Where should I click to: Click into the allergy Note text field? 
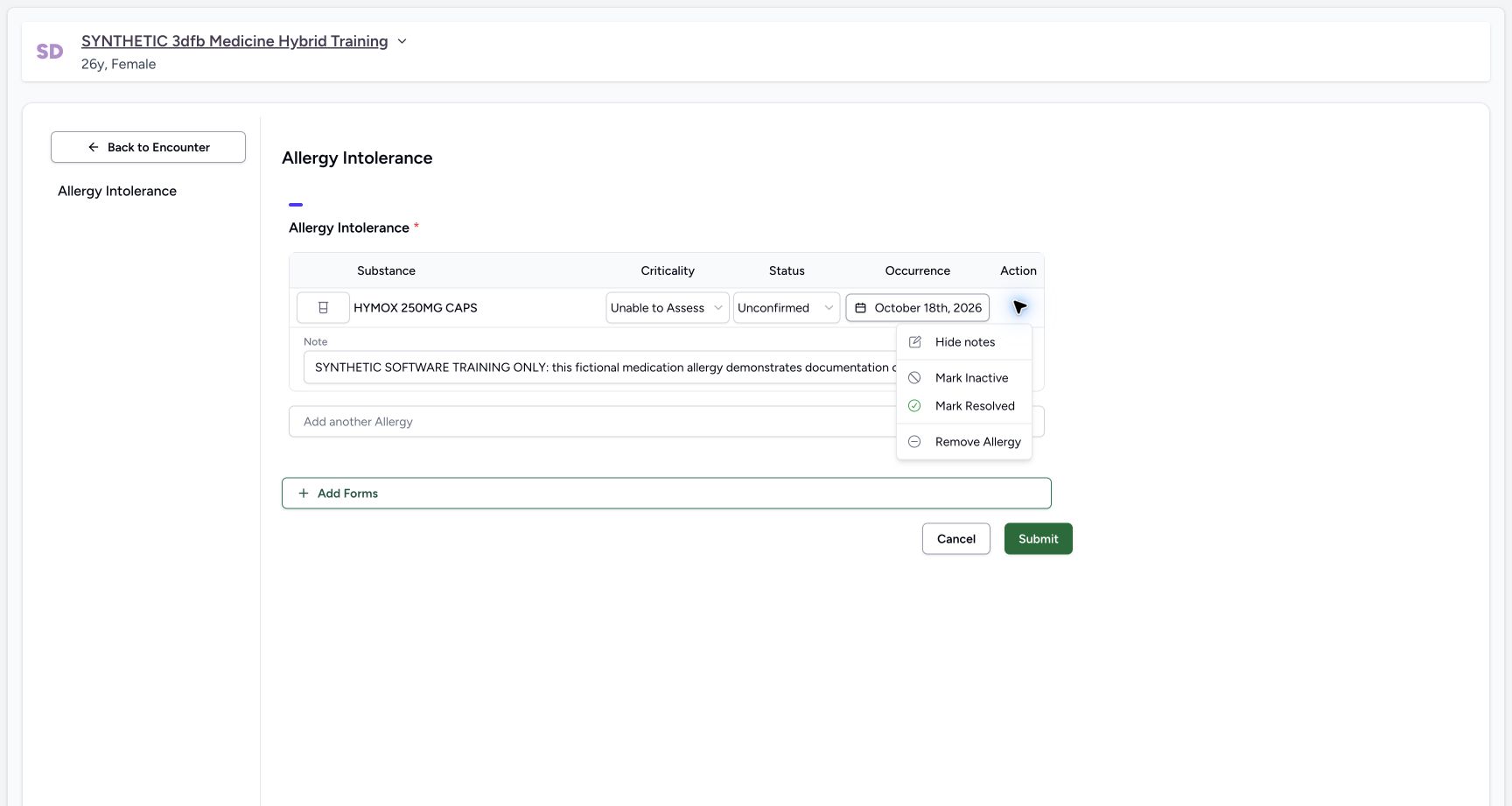click(600, 368)
